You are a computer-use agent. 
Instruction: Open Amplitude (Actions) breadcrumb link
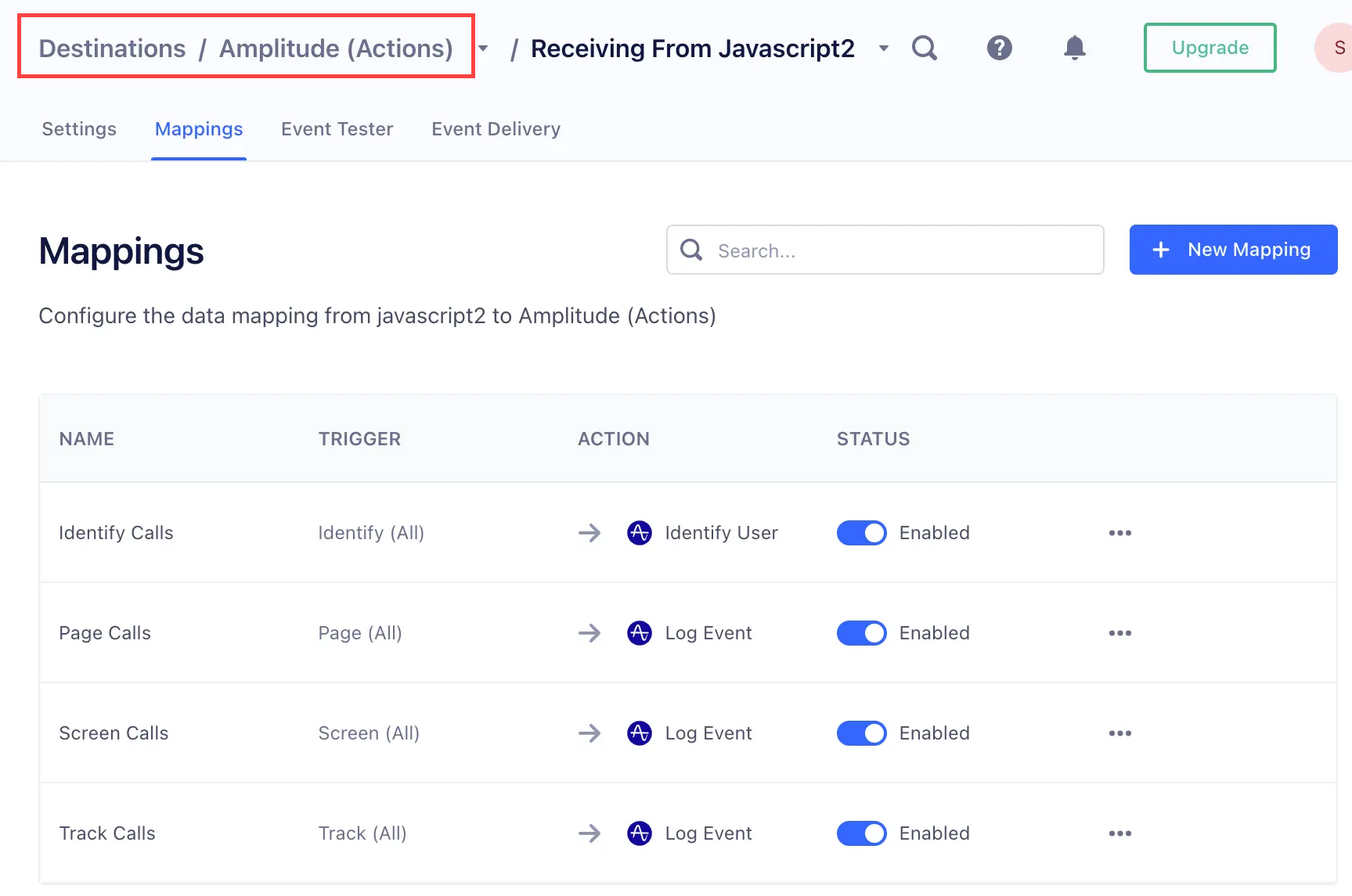(x=336, y=49)
